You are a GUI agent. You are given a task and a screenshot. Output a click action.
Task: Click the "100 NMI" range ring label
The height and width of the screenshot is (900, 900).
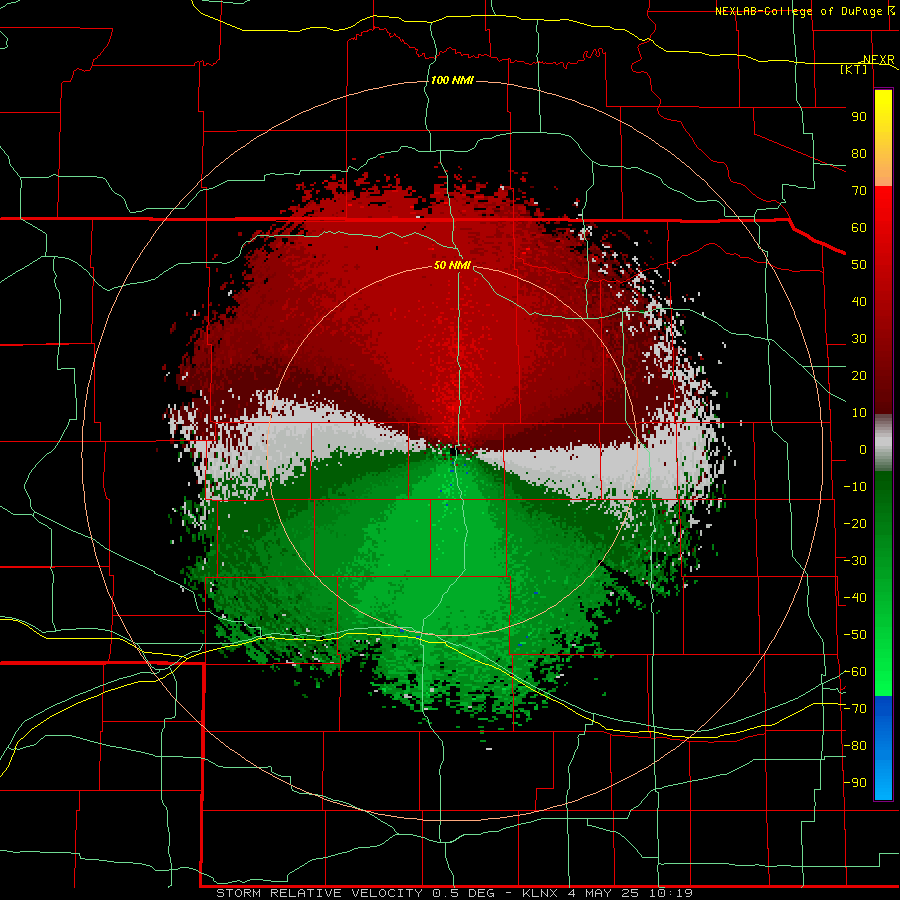pyautogui.click(x=452, y=80)
